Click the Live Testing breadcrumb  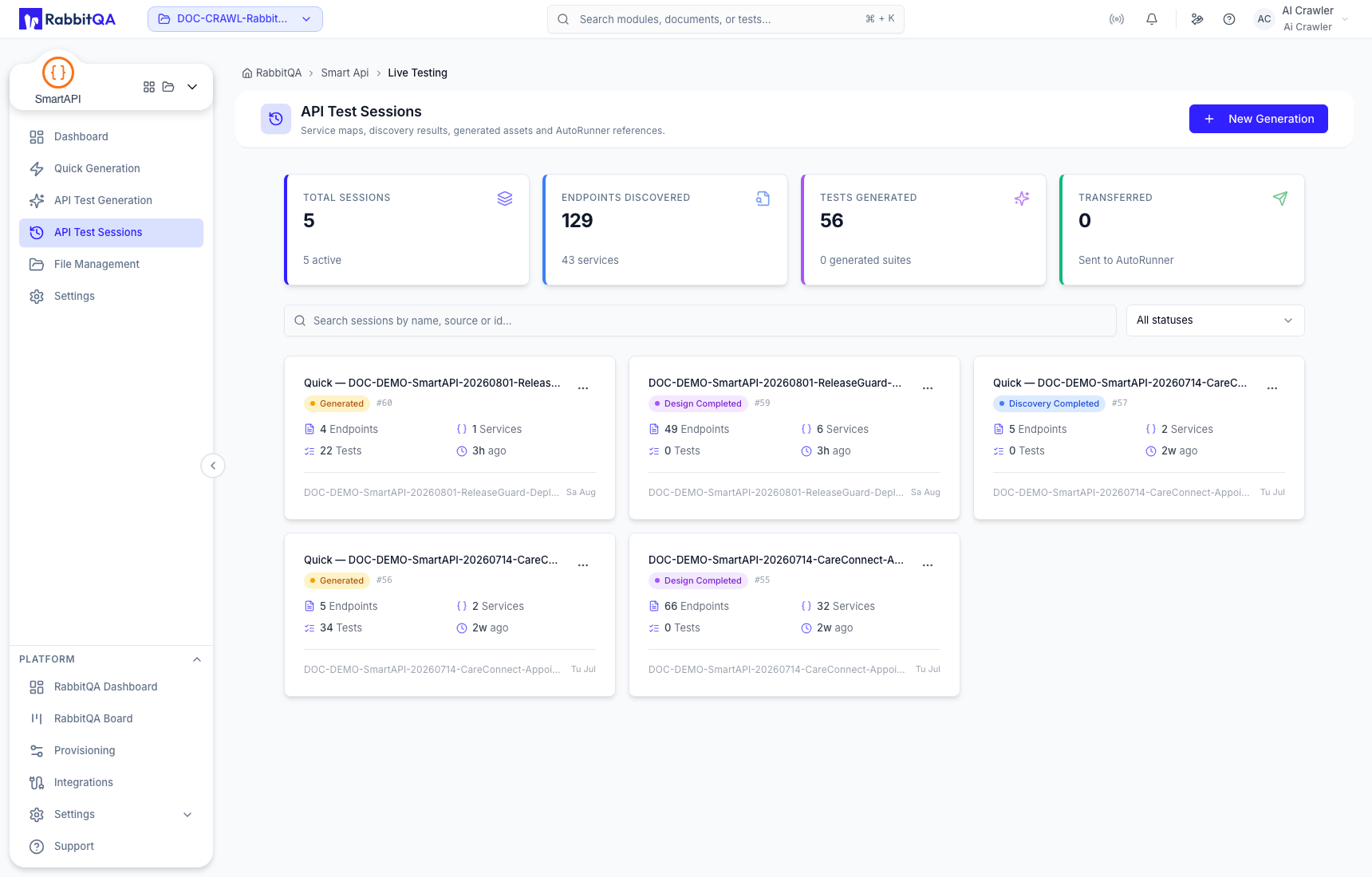click(x=417, y=73)
